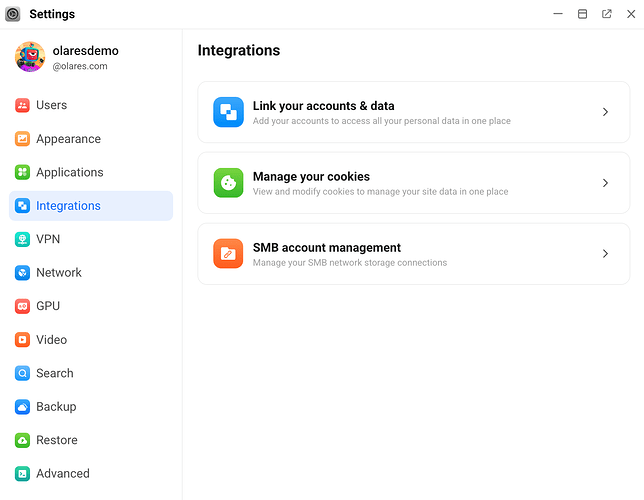Click the olaresdemo profile avatar

pyautogui.click(x=30, y=57)
